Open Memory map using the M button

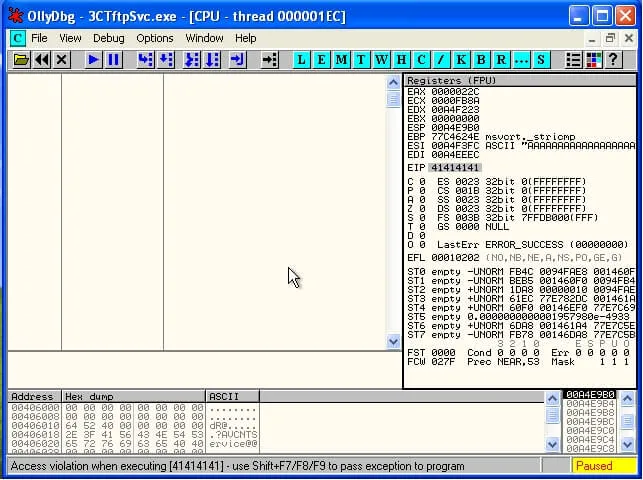coord(341,60)
